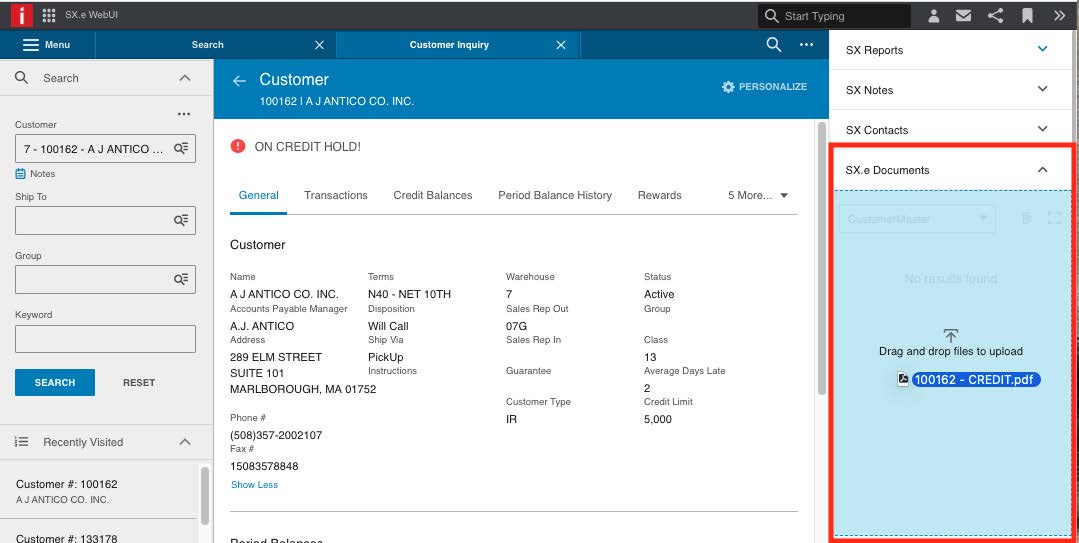Screen dimensions: 1079x543
Task: Open the 5 More tabs dropdown
Action: [758, 195]
